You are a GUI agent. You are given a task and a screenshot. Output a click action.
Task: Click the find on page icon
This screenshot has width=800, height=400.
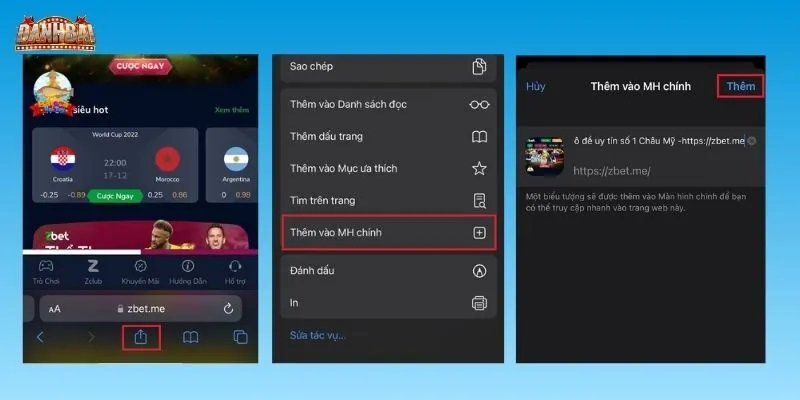(479, 201)
